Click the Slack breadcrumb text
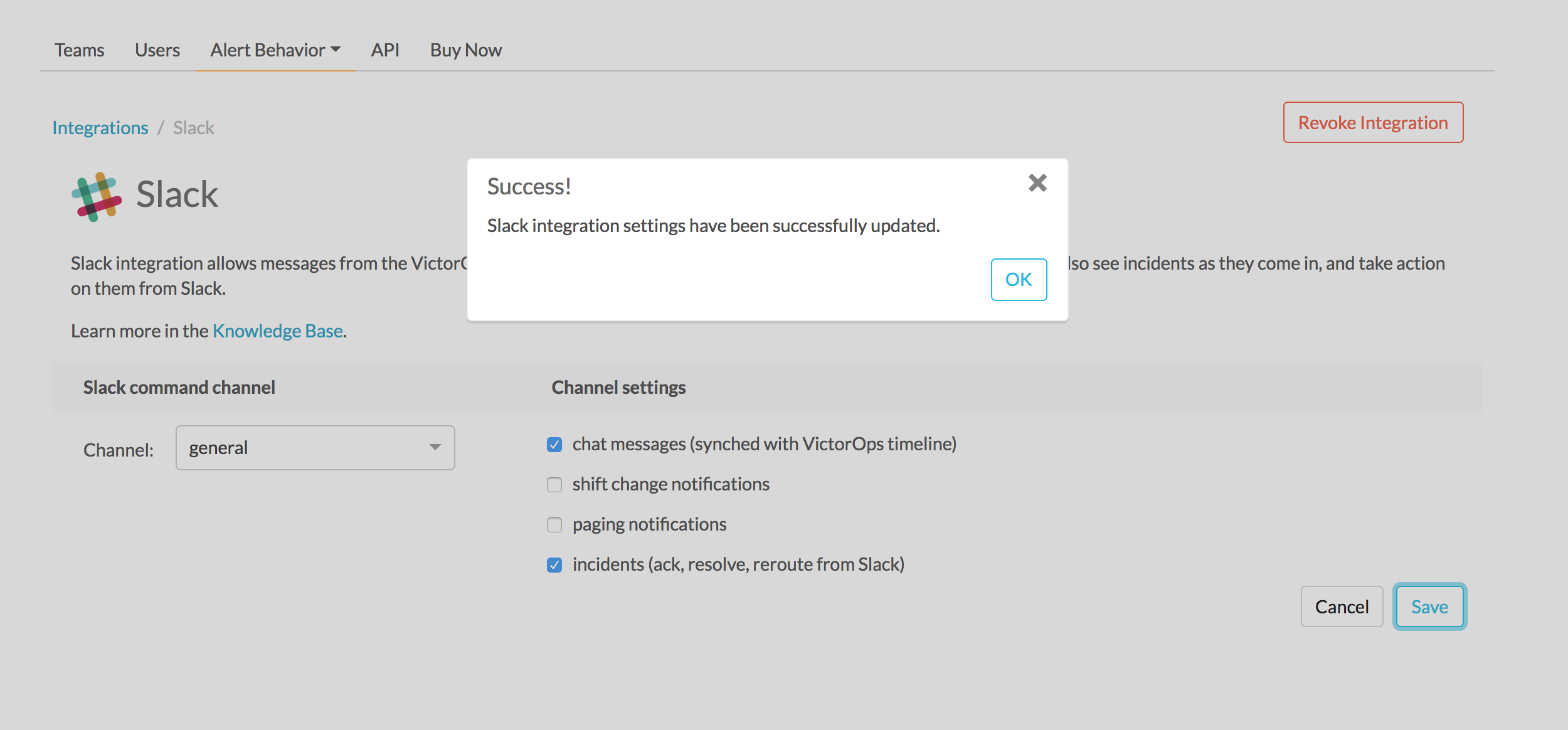 194,128
